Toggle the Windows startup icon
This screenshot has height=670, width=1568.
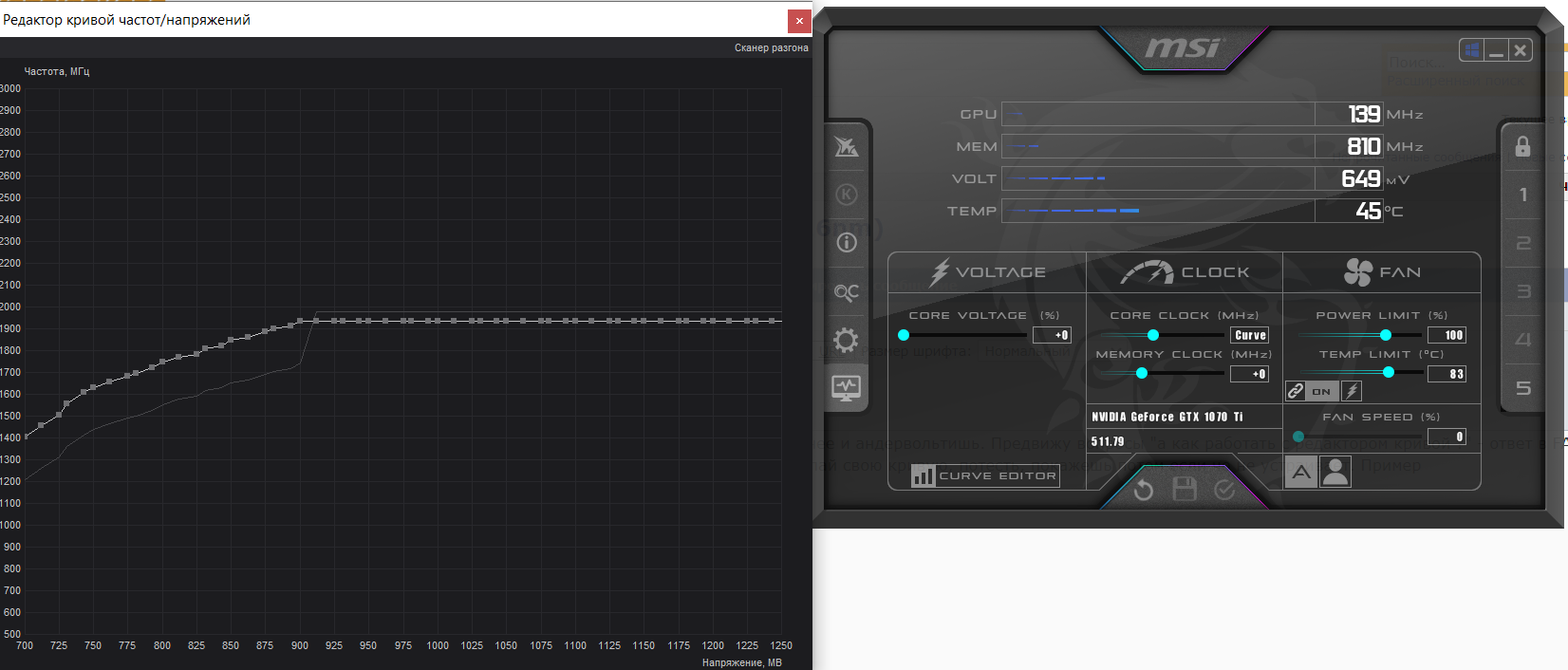point(1471,50)
